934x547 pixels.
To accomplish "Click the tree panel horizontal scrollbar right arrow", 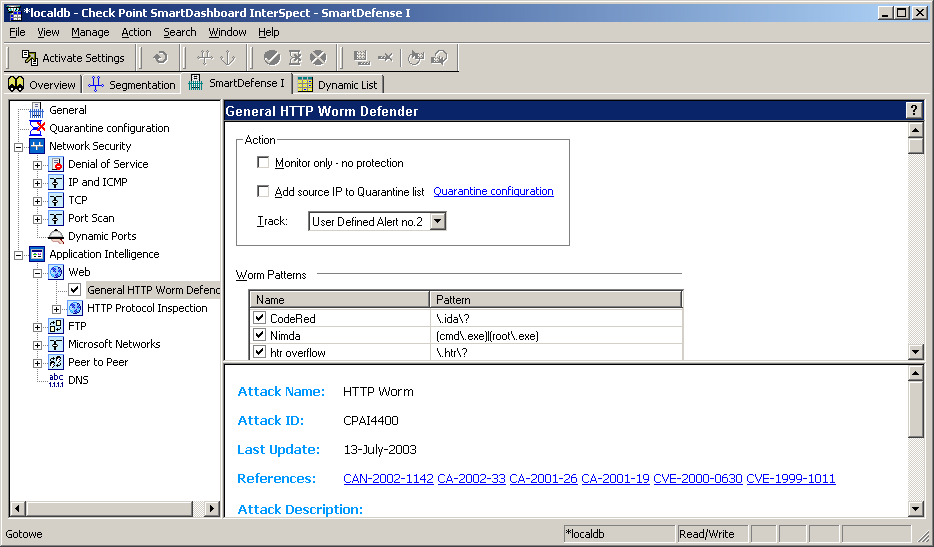I will click(x=211, y=508).
